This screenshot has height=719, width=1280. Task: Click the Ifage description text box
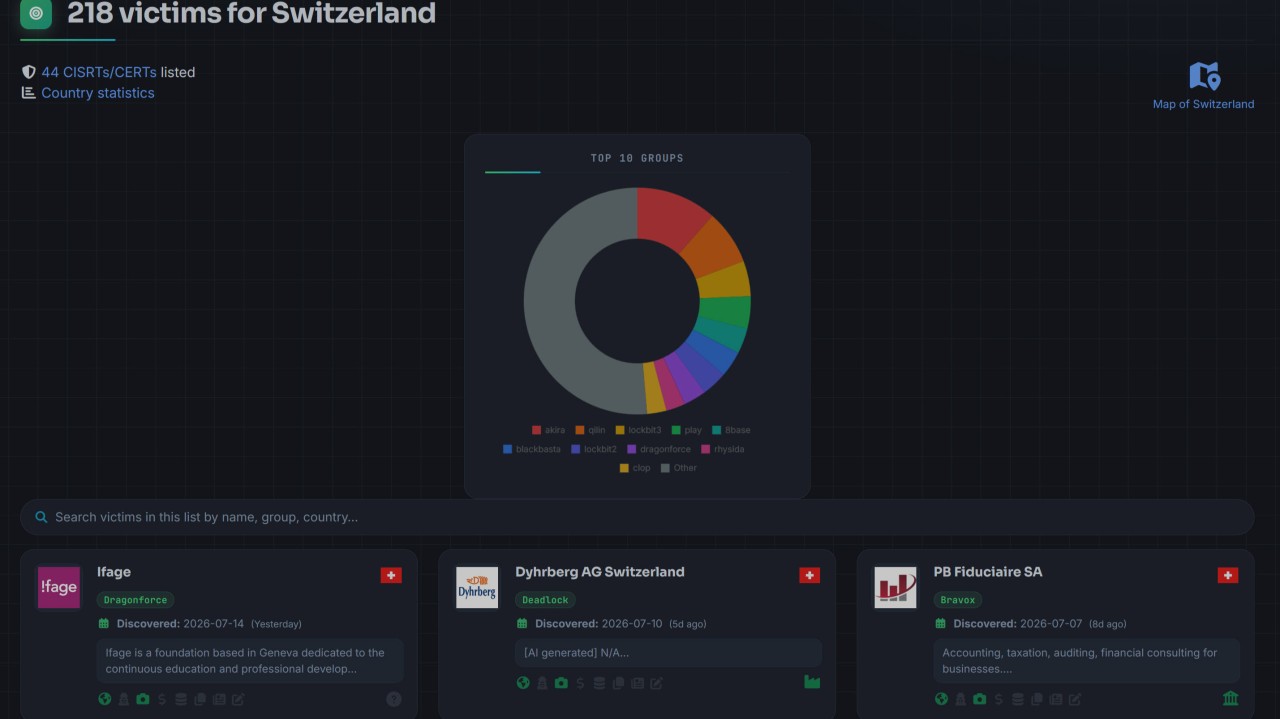250,661
